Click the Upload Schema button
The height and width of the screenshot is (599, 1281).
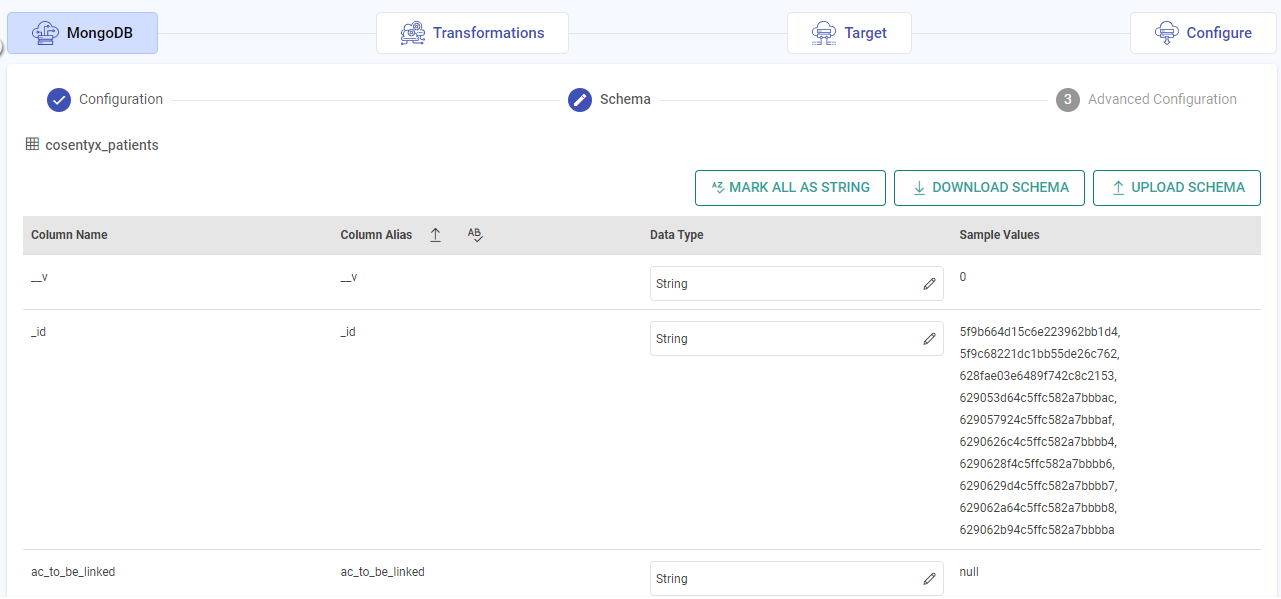[x=1176, y=188]
